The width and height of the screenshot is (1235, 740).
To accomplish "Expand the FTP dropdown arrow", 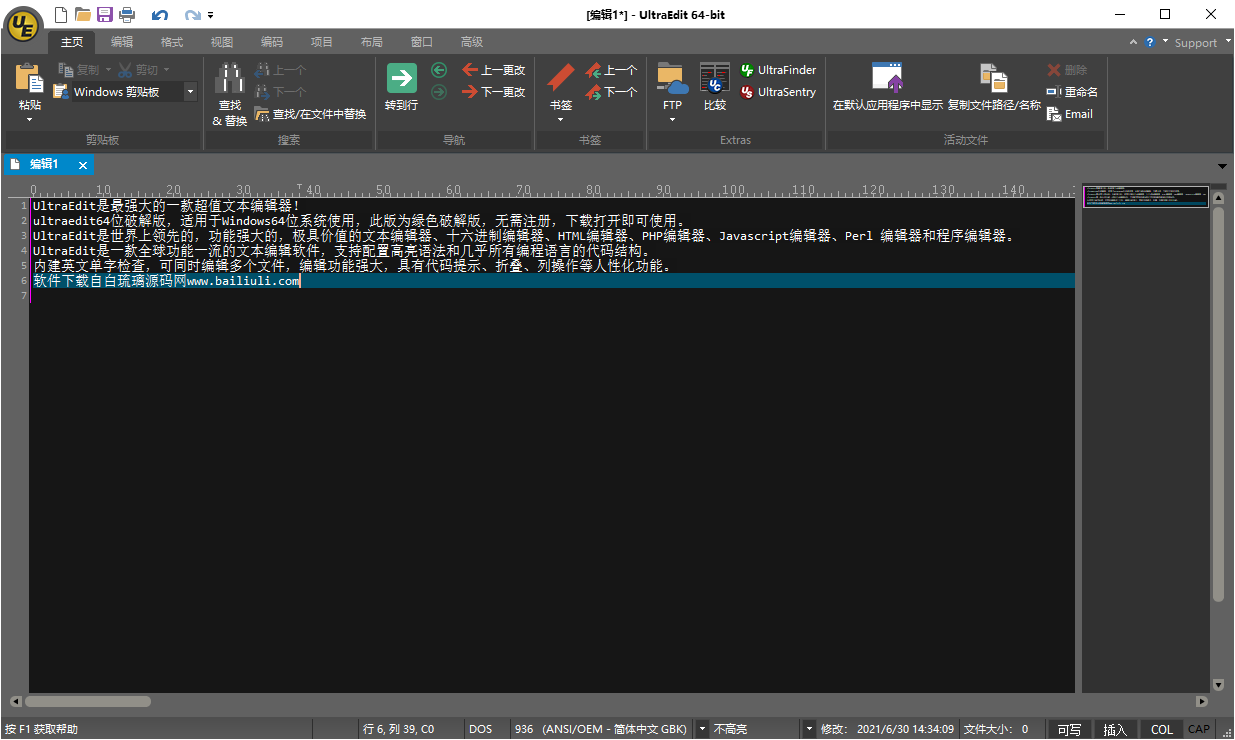I will pos(672,120).
